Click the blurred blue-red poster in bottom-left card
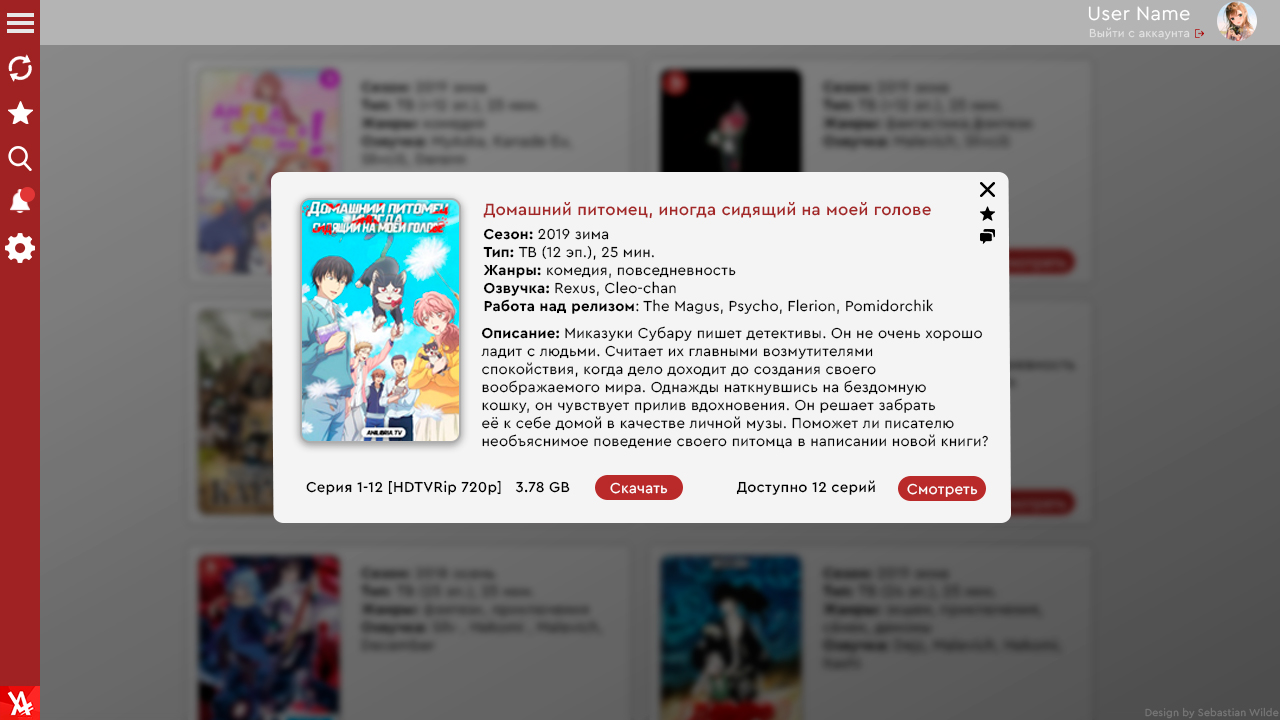The image size is (1280, 720). pos(269,638)
